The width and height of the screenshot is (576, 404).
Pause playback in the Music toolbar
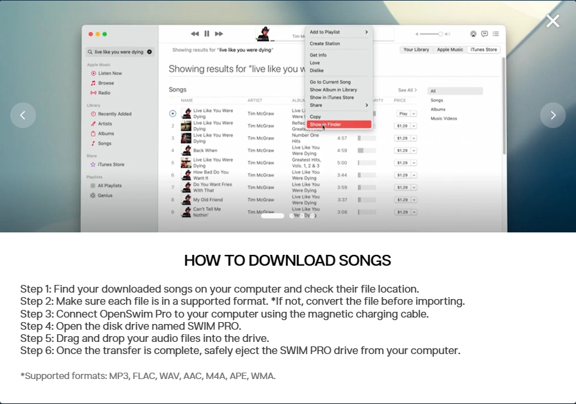point(207,34)
